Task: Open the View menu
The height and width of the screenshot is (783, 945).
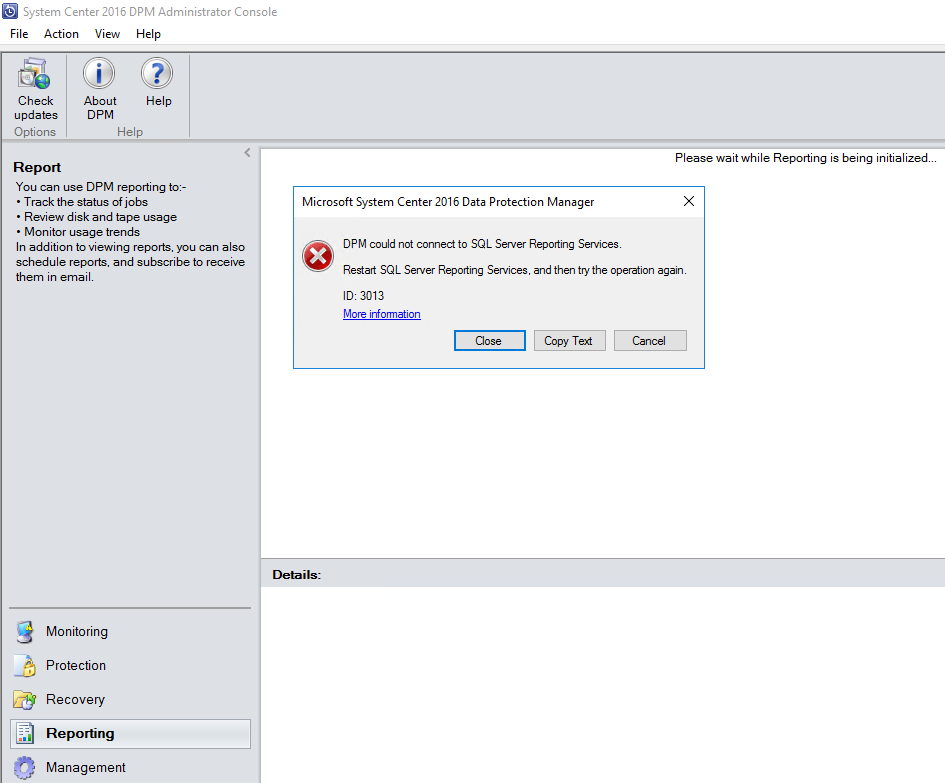Action: [107, 34]
